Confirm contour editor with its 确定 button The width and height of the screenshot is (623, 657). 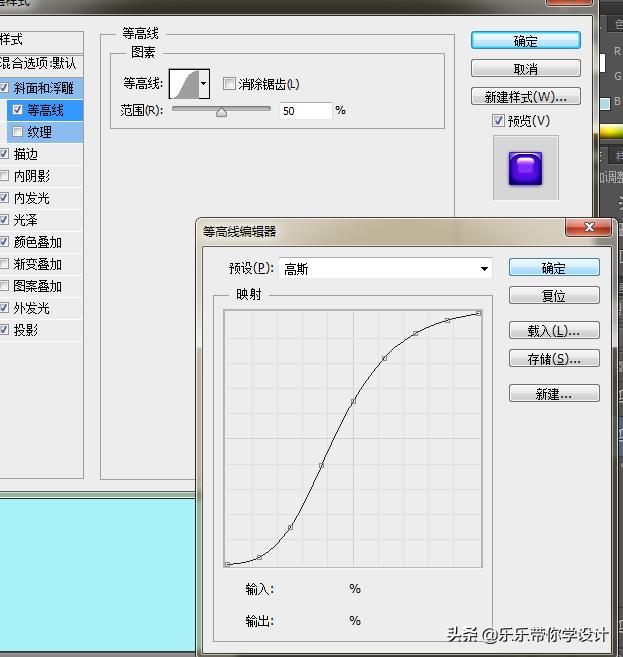click(x=554, y=267)
